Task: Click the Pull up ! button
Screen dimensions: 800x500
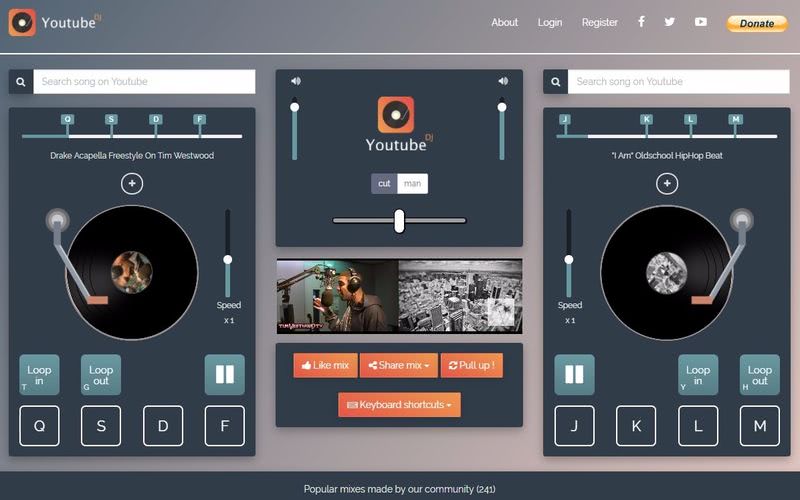Action: (x=472, y=365)
